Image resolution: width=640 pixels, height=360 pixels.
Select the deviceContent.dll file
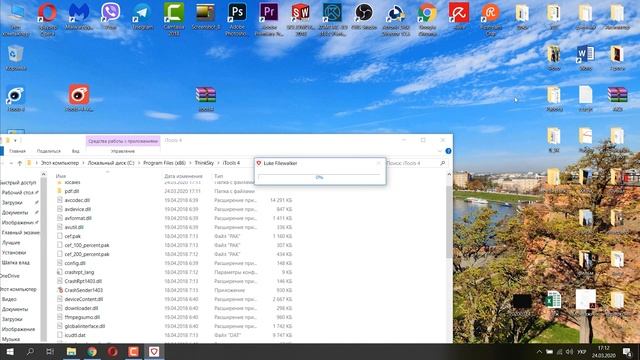[84, 299]
